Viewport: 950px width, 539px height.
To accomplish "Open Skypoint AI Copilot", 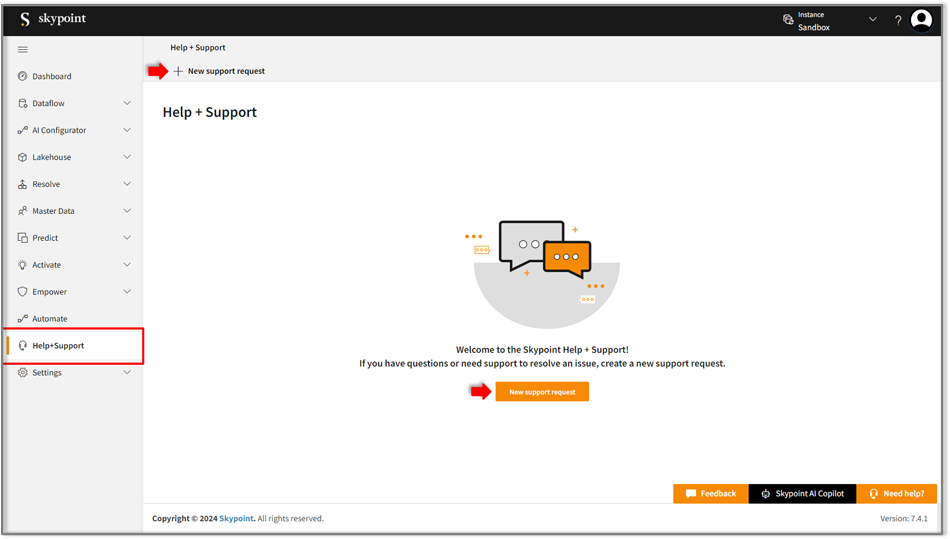I will pyautogui.click(x=802, y=493).
